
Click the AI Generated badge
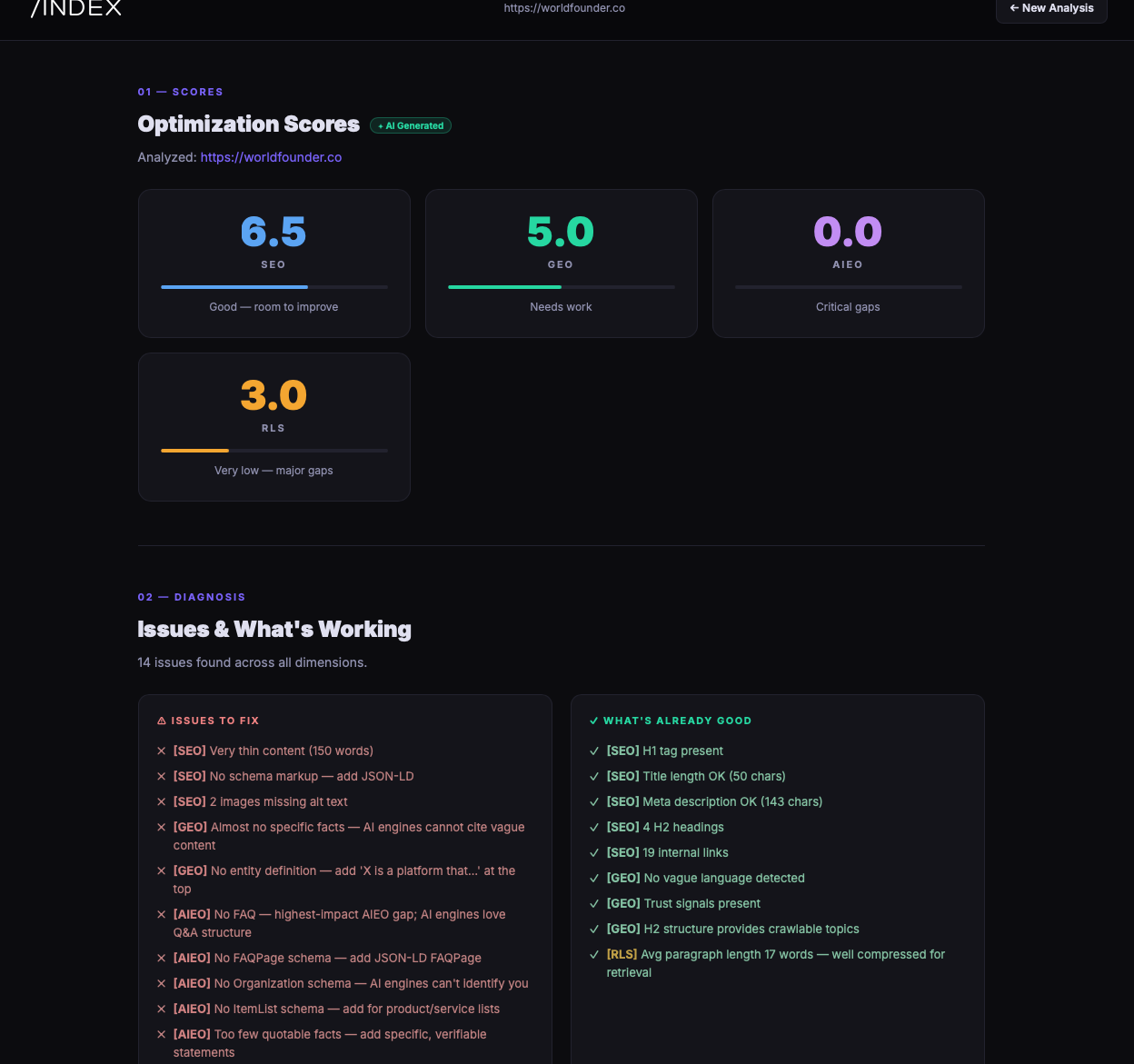click(411, 125)
